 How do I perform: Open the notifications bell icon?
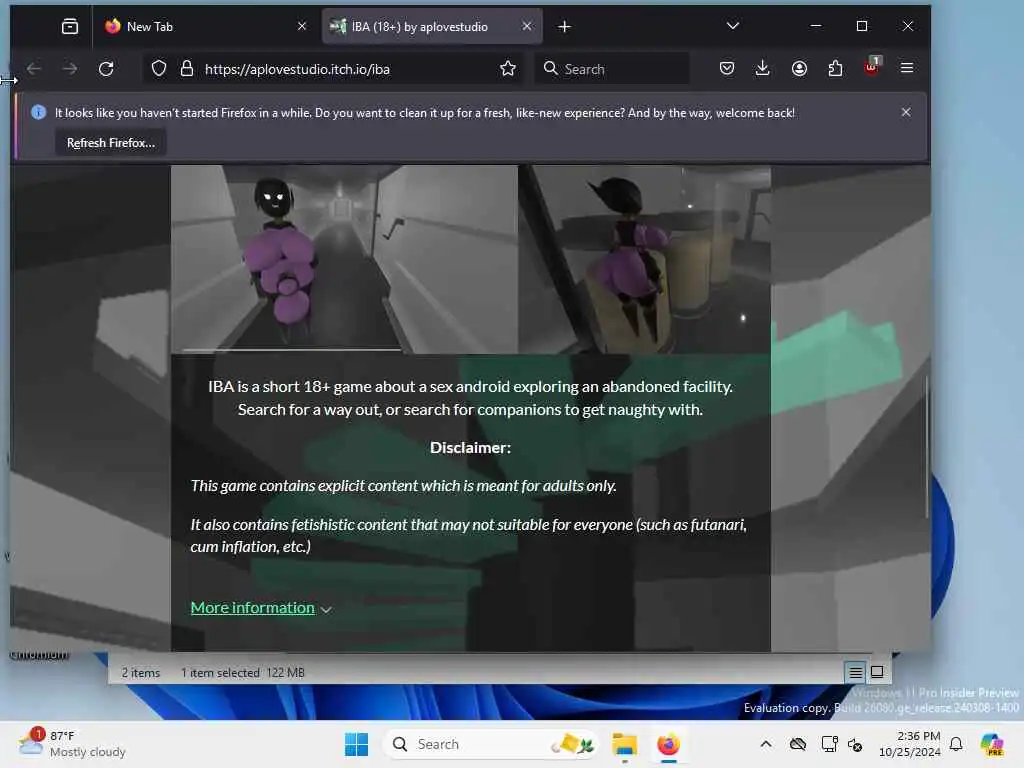click(956, 744)
